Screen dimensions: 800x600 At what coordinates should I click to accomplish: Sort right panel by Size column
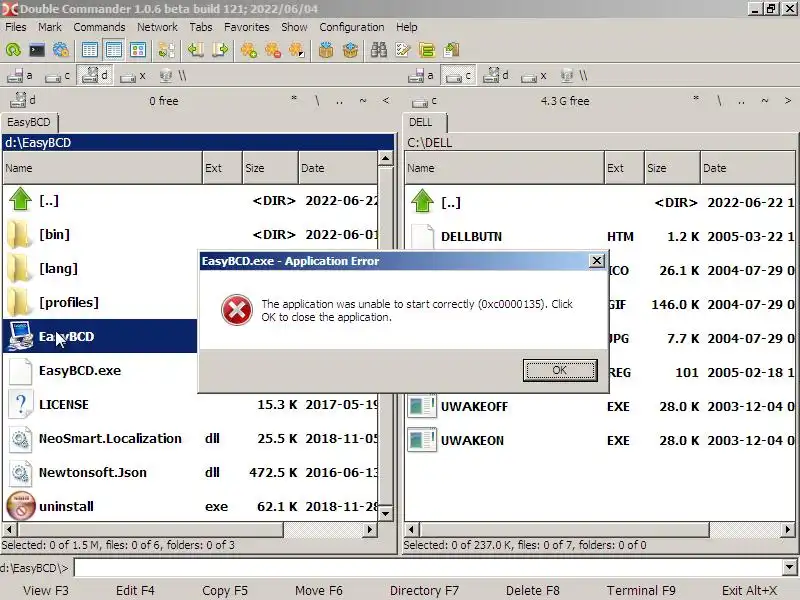tap(672, 168)
